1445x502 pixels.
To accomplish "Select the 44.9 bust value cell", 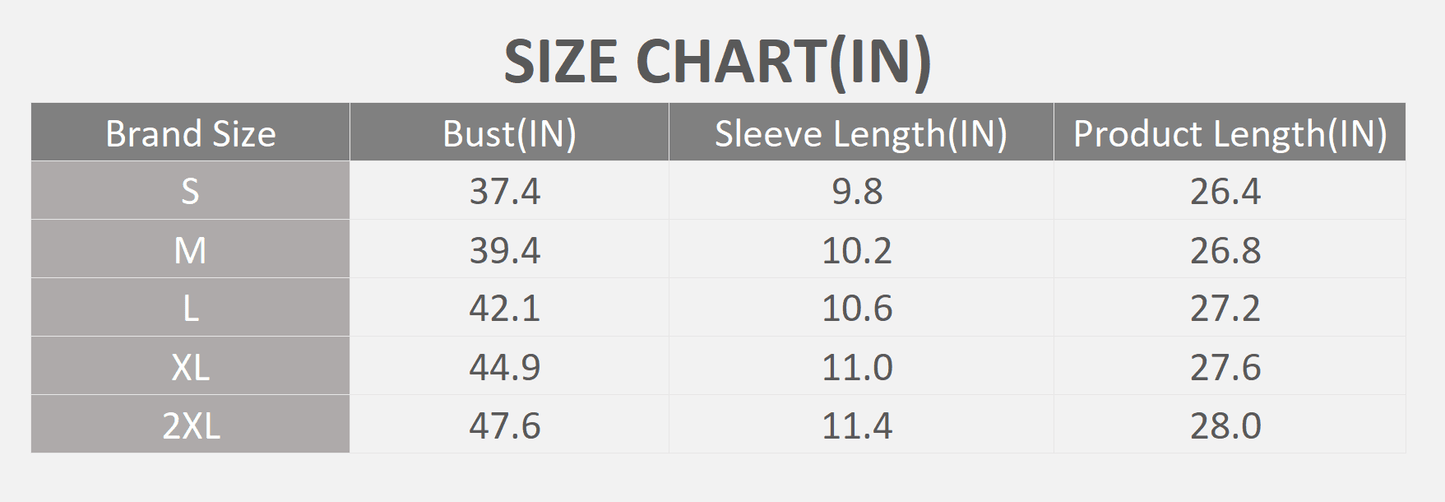I will pos(509,366).
